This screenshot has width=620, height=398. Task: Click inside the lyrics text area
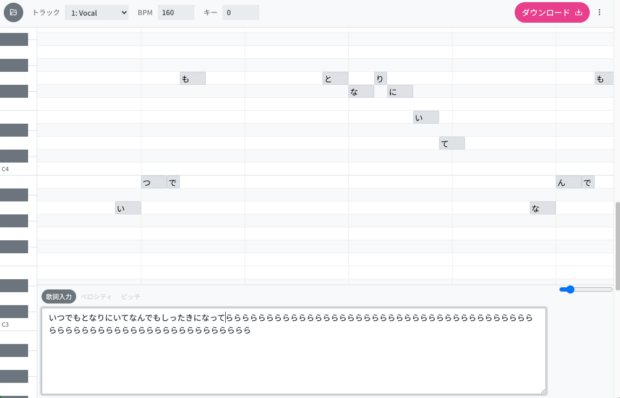pyautogui.click(x=294, y=351)
